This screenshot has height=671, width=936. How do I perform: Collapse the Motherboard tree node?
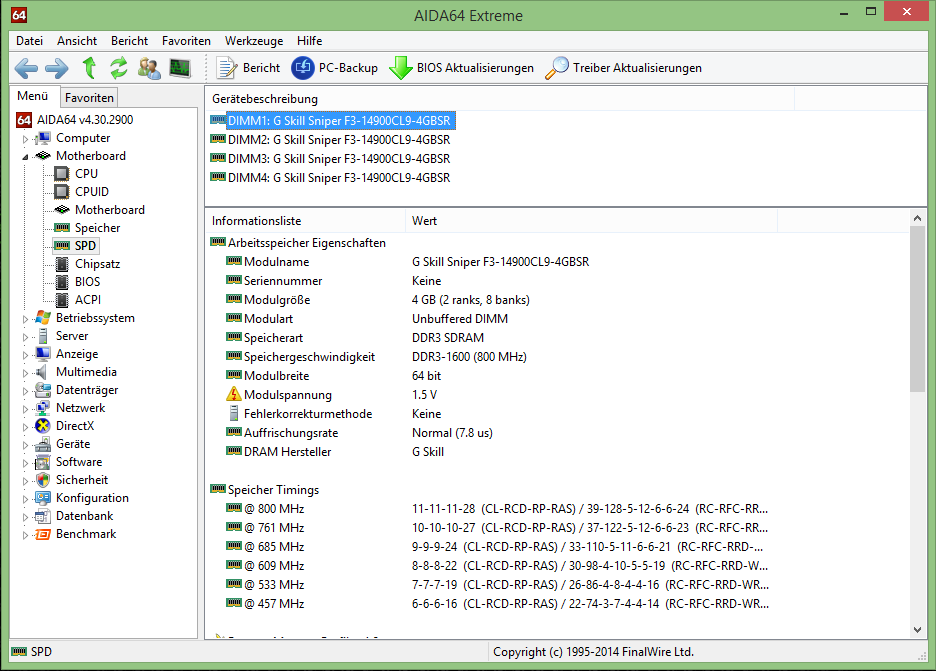tap(25, 156)
